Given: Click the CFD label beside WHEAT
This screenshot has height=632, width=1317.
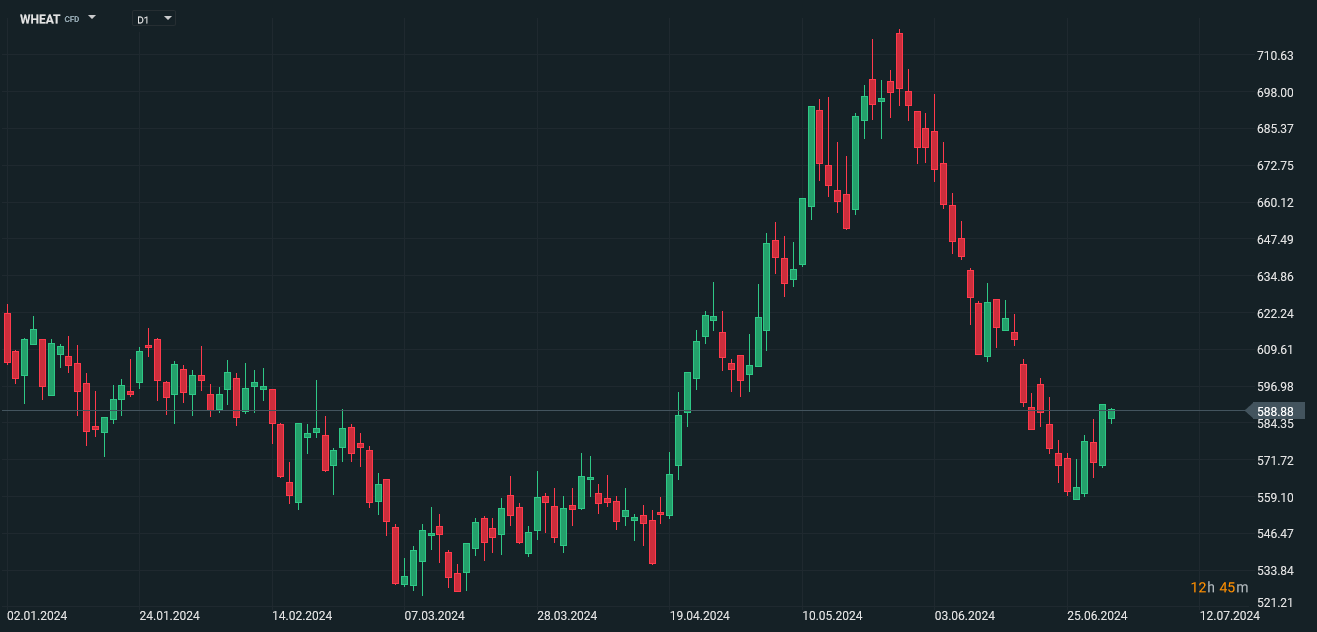Looking at the screenshot, I should tap(72, 19).
